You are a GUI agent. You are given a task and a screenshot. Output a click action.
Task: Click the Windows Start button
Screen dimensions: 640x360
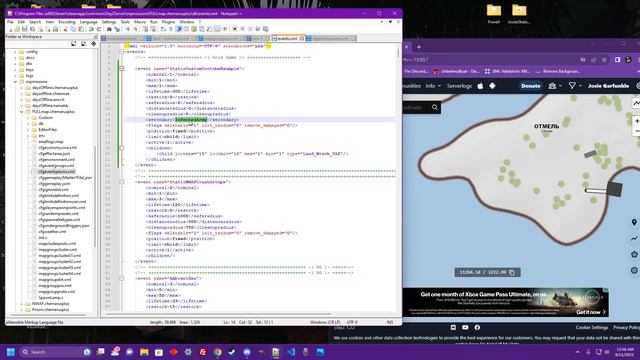pos(11,352)
